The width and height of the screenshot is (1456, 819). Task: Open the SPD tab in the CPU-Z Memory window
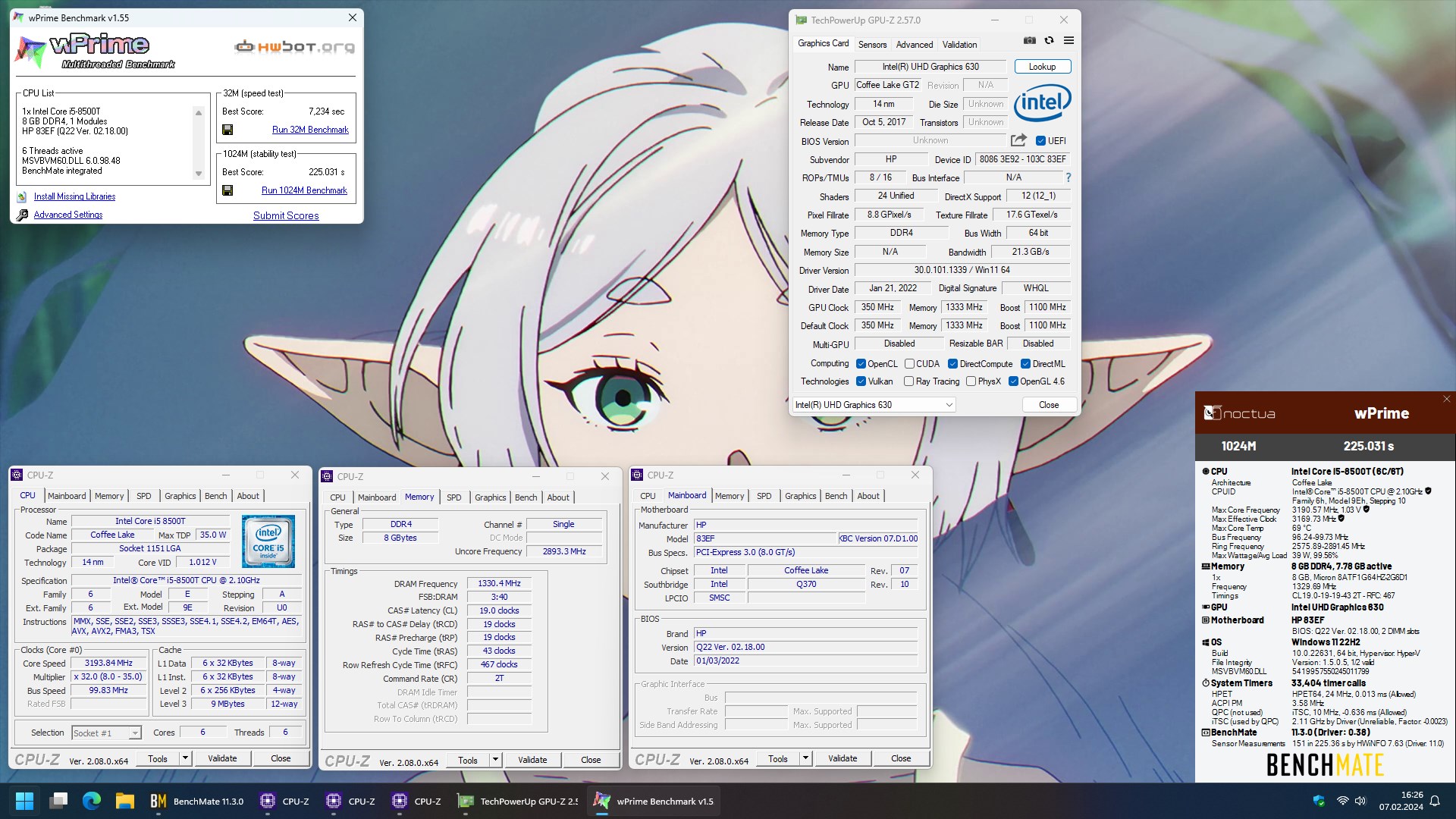pos(453,497)
